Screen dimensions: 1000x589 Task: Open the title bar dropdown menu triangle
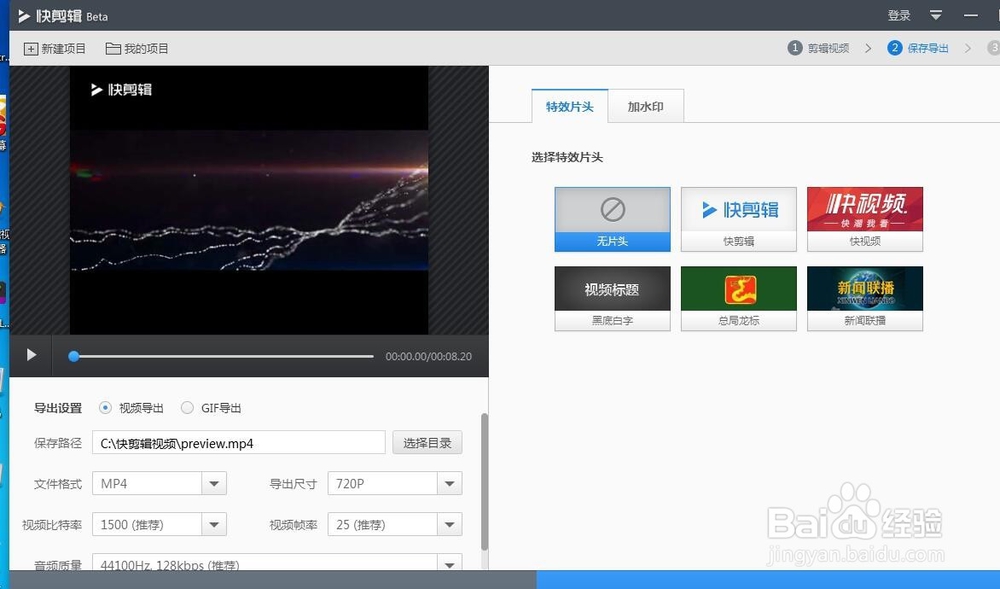[x=936, y=15]
